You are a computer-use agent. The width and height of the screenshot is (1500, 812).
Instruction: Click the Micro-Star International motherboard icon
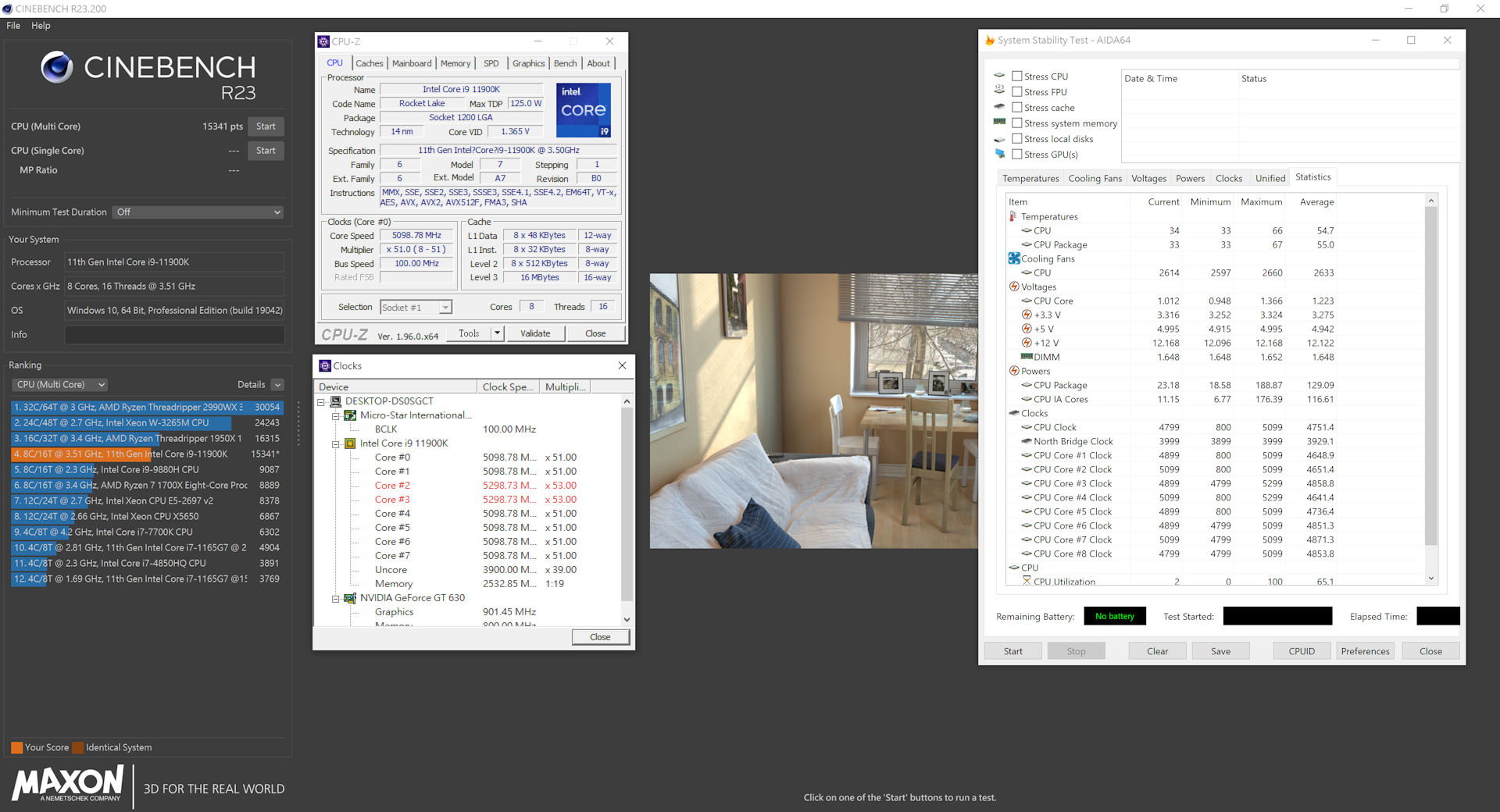351,415
